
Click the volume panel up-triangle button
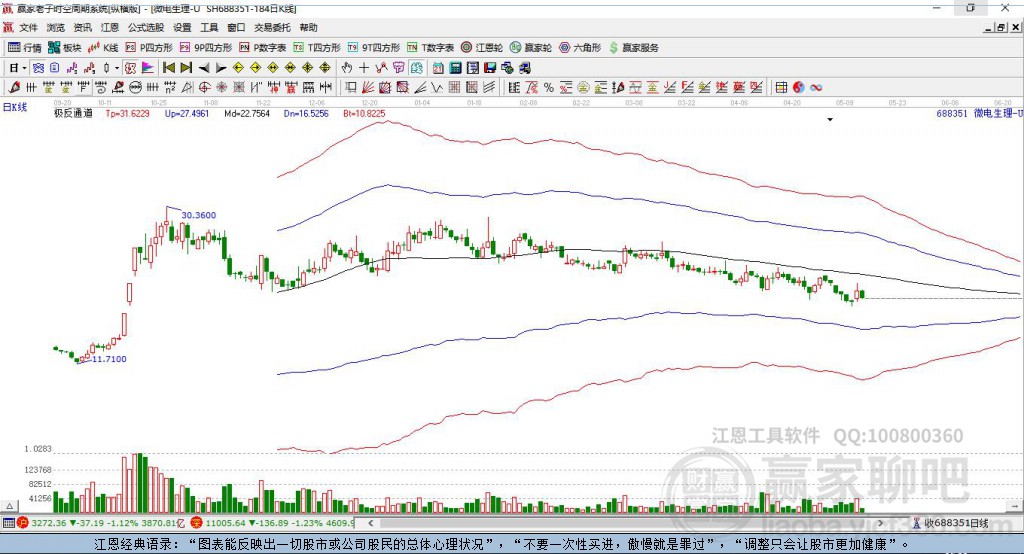pos(9,506)
